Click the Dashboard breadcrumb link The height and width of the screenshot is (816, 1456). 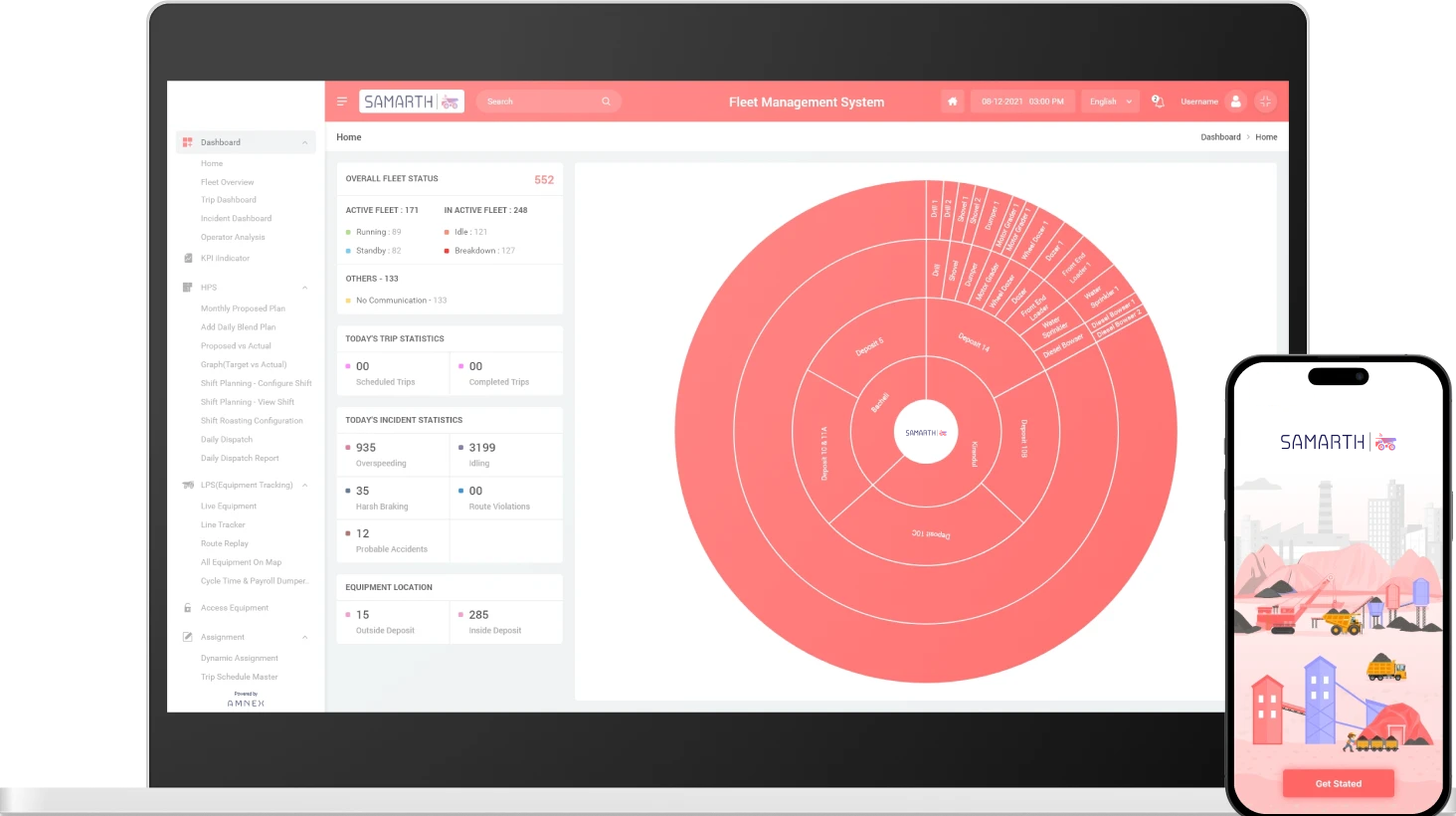pos(1220,137)
